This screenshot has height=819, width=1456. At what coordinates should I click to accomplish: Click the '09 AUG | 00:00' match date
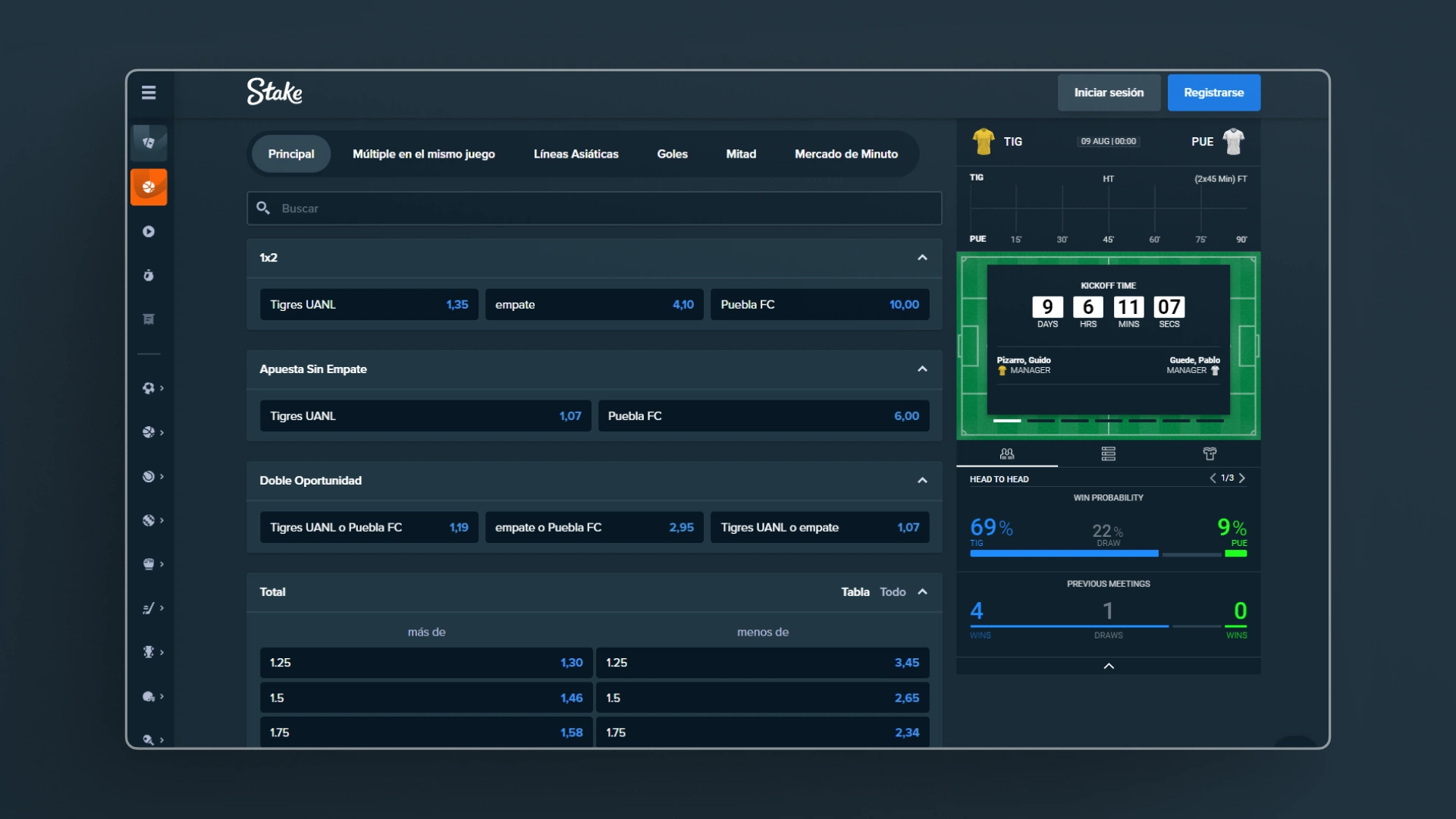point(1109,141)
